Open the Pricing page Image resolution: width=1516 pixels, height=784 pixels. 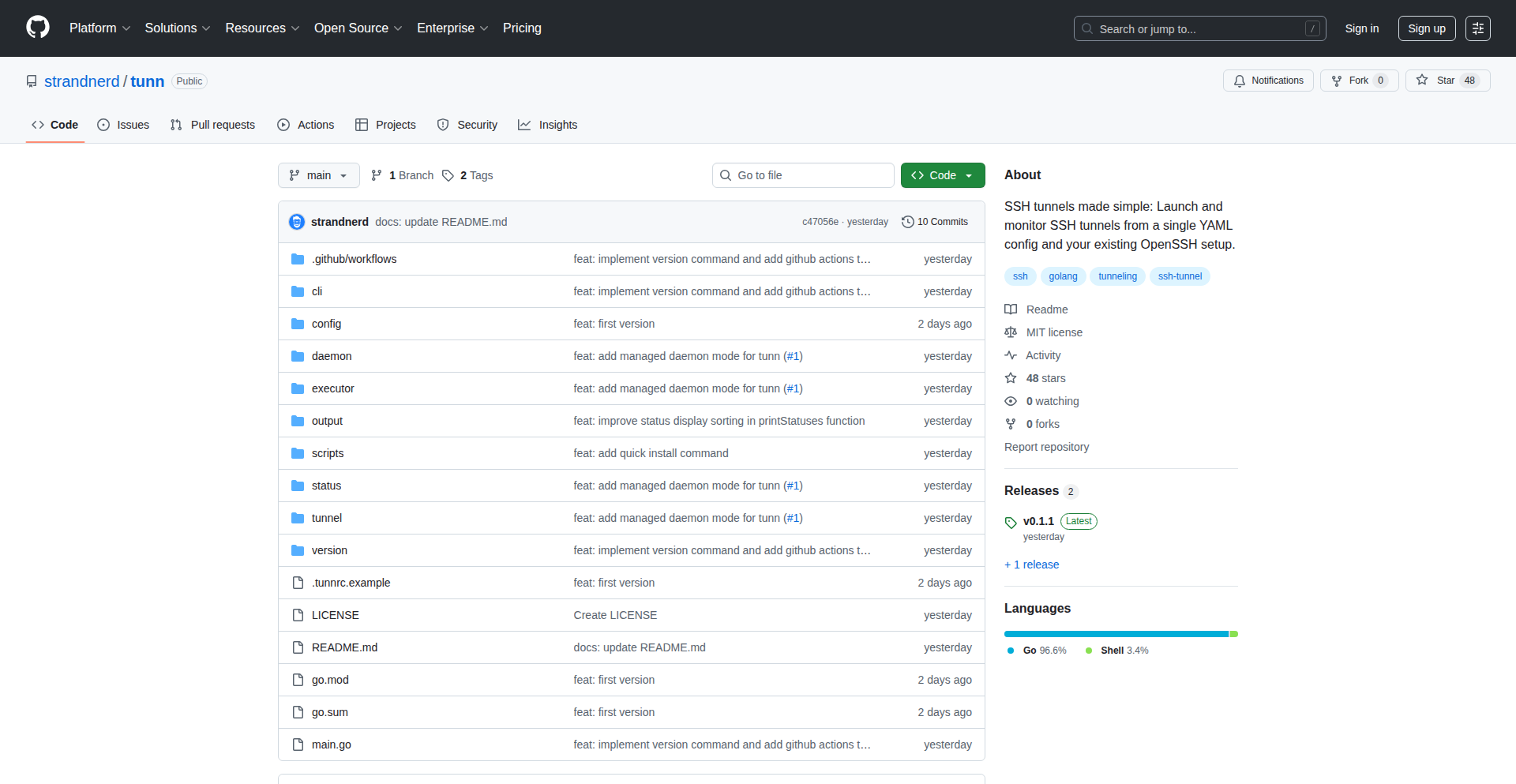click(x=522, y=28)
